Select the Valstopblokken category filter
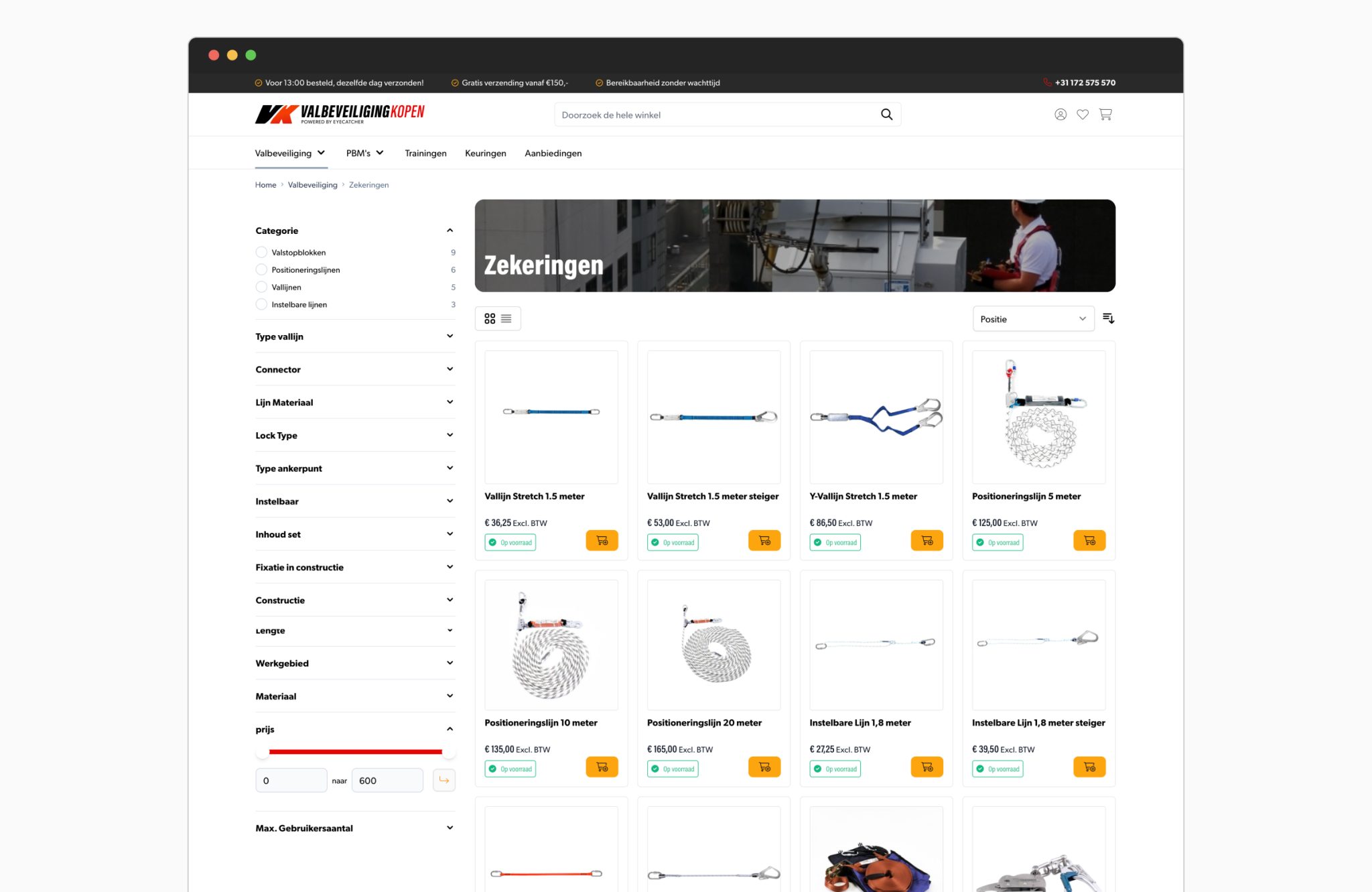Screen dimensions: 1372x892 click(261, 253)
